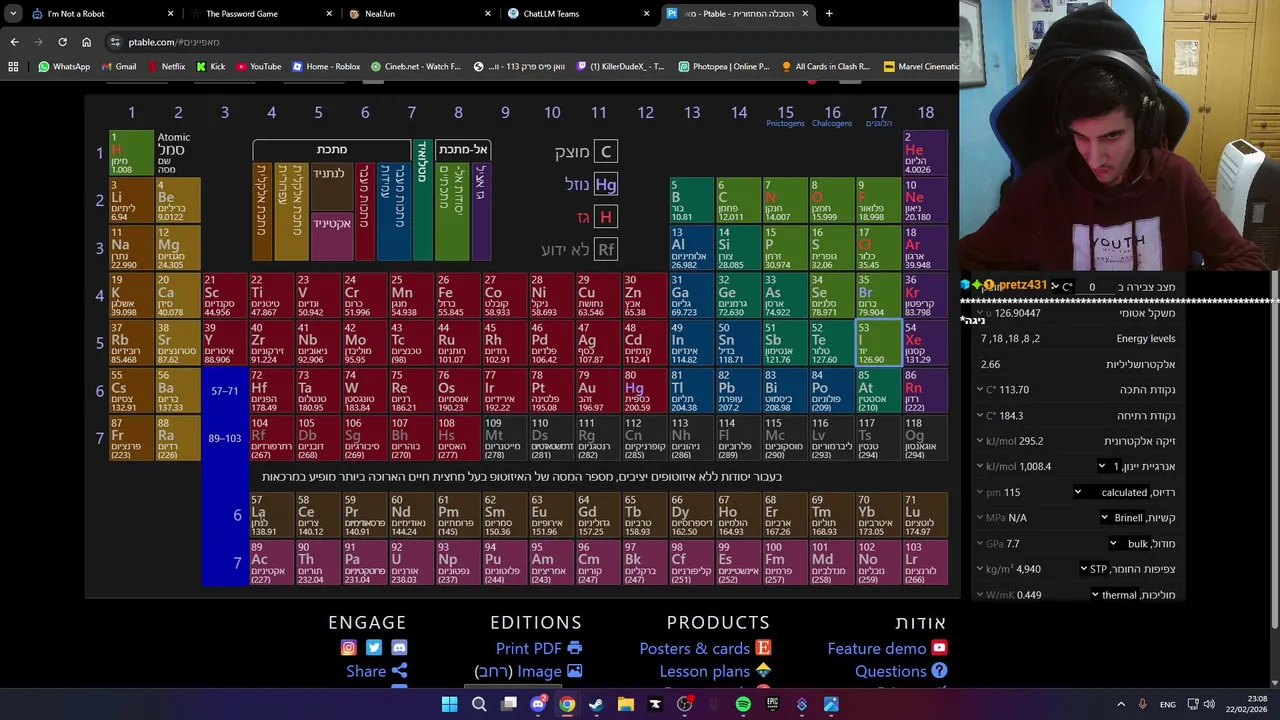This screenshot has width=1280, height=720.
Task: Open Epic Games launcher from taskbar
Action: (772, 704)
